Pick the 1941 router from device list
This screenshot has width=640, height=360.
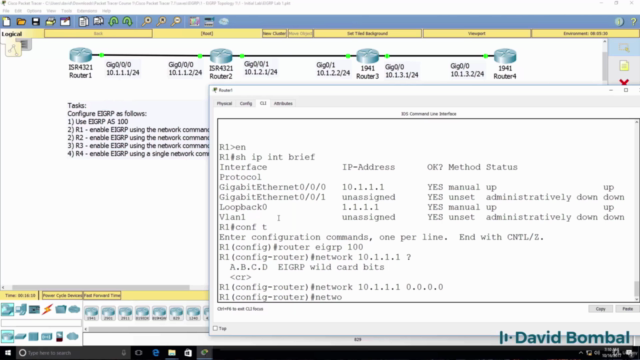91,313
